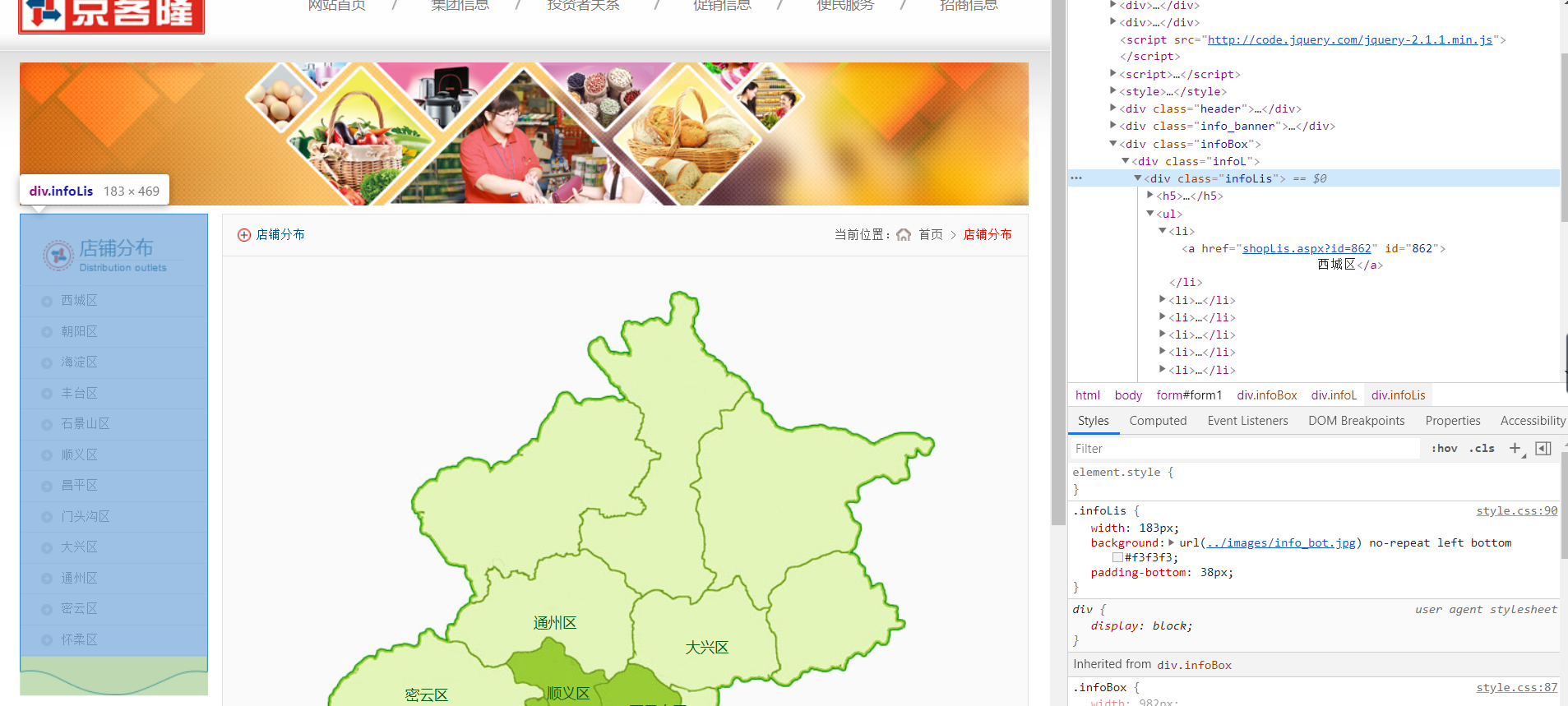Click the 大兴区 label on the map
Image resolution: width=1568 pixels, height=706 pixels.
pos(707,648)
